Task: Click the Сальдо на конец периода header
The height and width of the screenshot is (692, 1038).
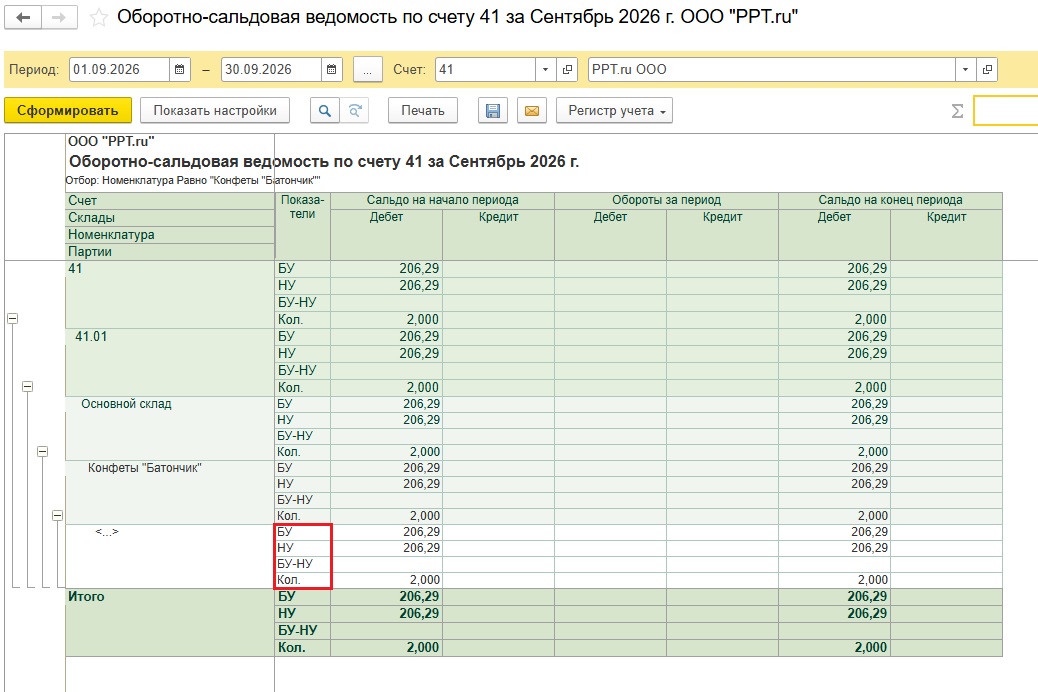Action: (890, 200)
